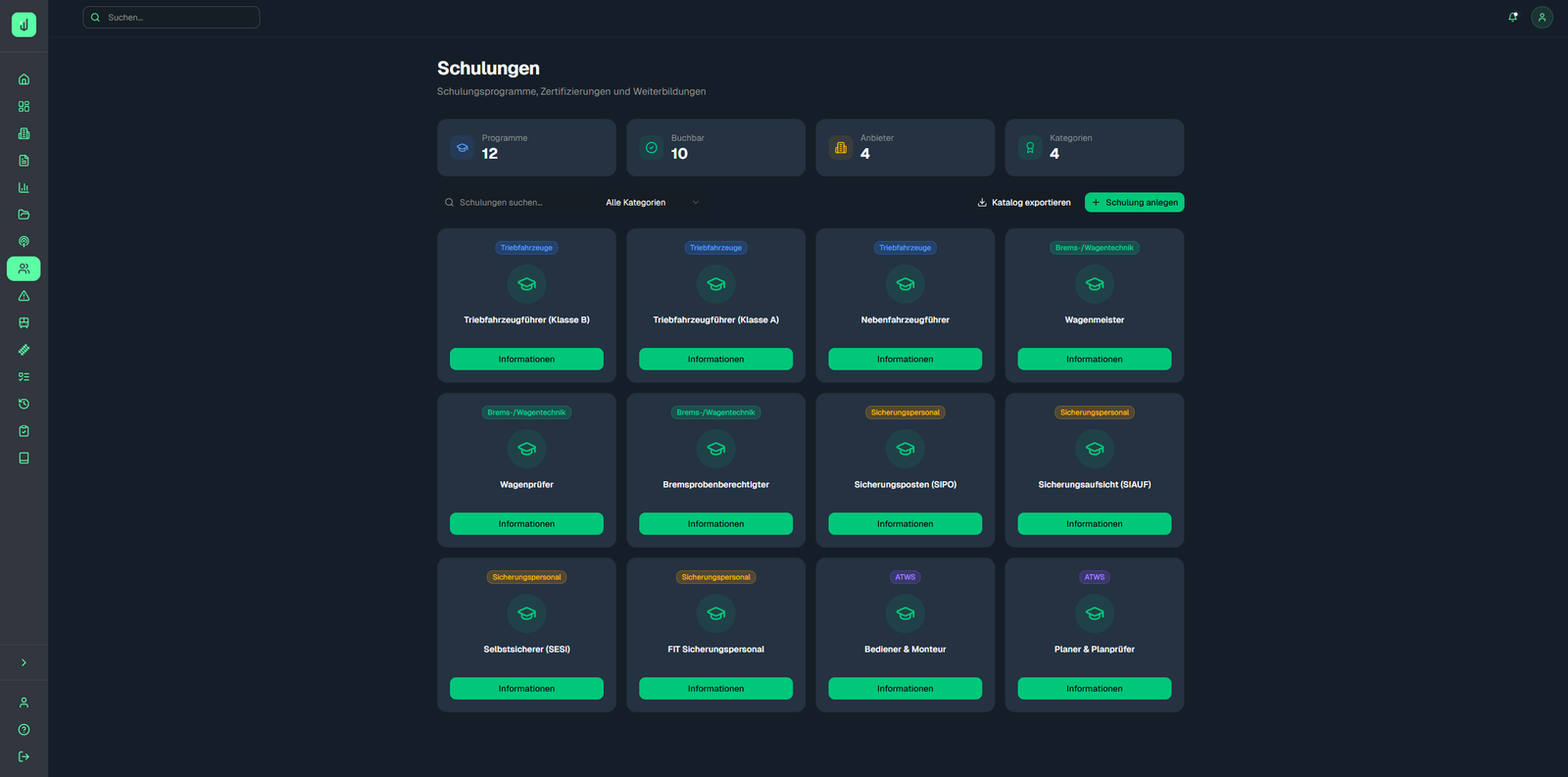Viewport: 1568px width, 777px height.
Task: Click the dashboard grid icon in the sidebar
Action: tap(24, 106)
